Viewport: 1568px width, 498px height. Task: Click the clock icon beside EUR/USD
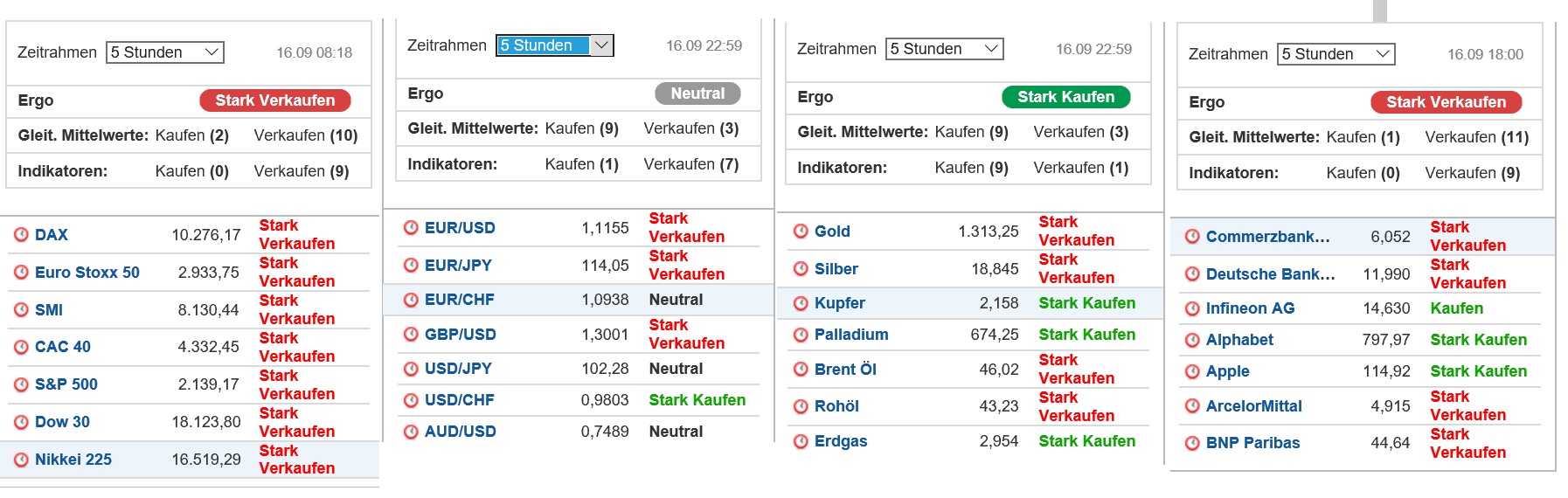[x=411, y=228]
